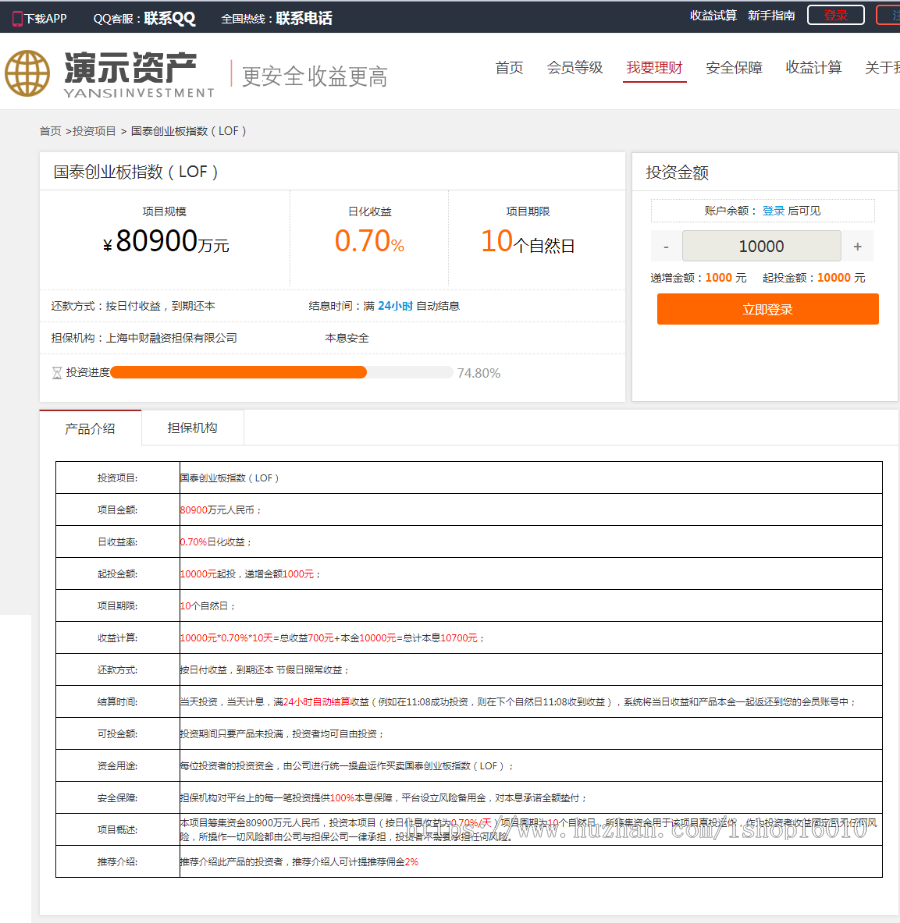The width and height of the screenshot is (900, 923).
Task: Click the orange 立即登录 button
Action: click(x=767, y=309)
